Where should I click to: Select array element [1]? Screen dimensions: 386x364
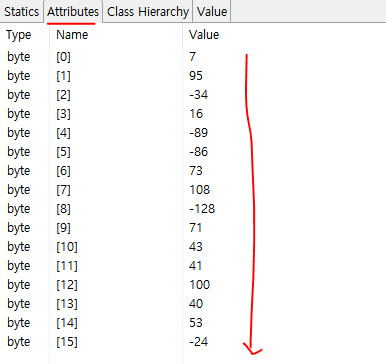point(63,76)
